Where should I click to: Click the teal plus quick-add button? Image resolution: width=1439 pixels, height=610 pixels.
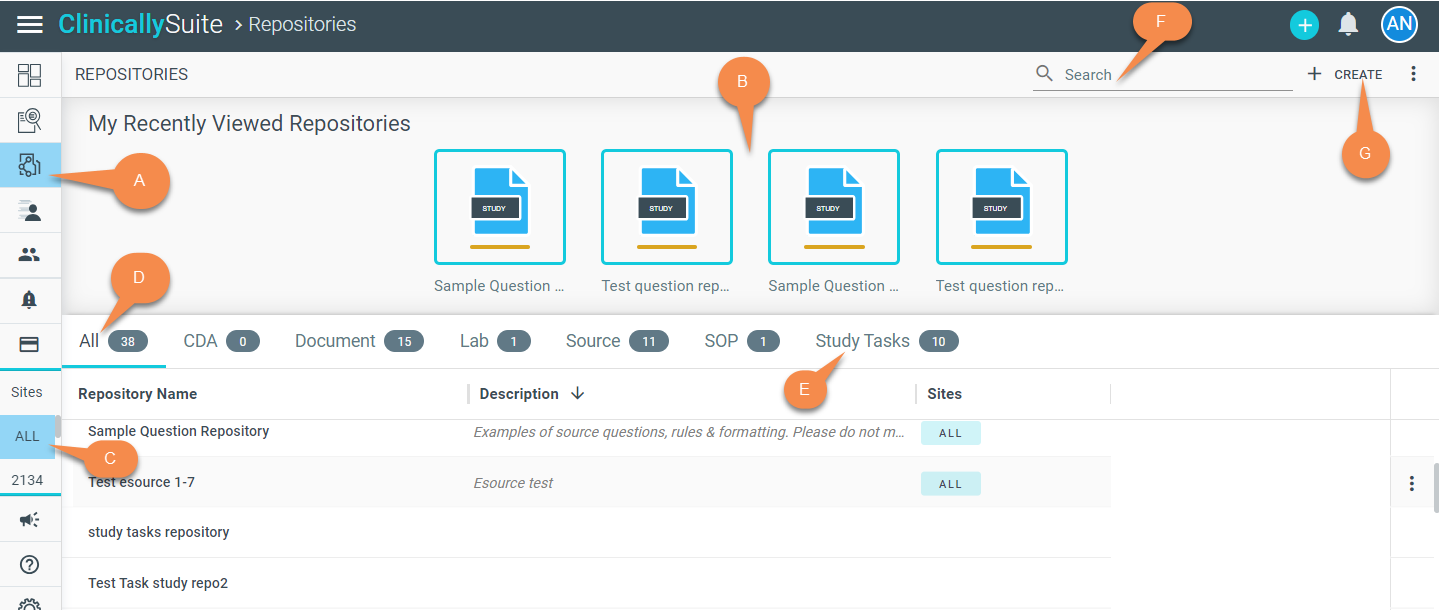click(x=1304, y=25)
